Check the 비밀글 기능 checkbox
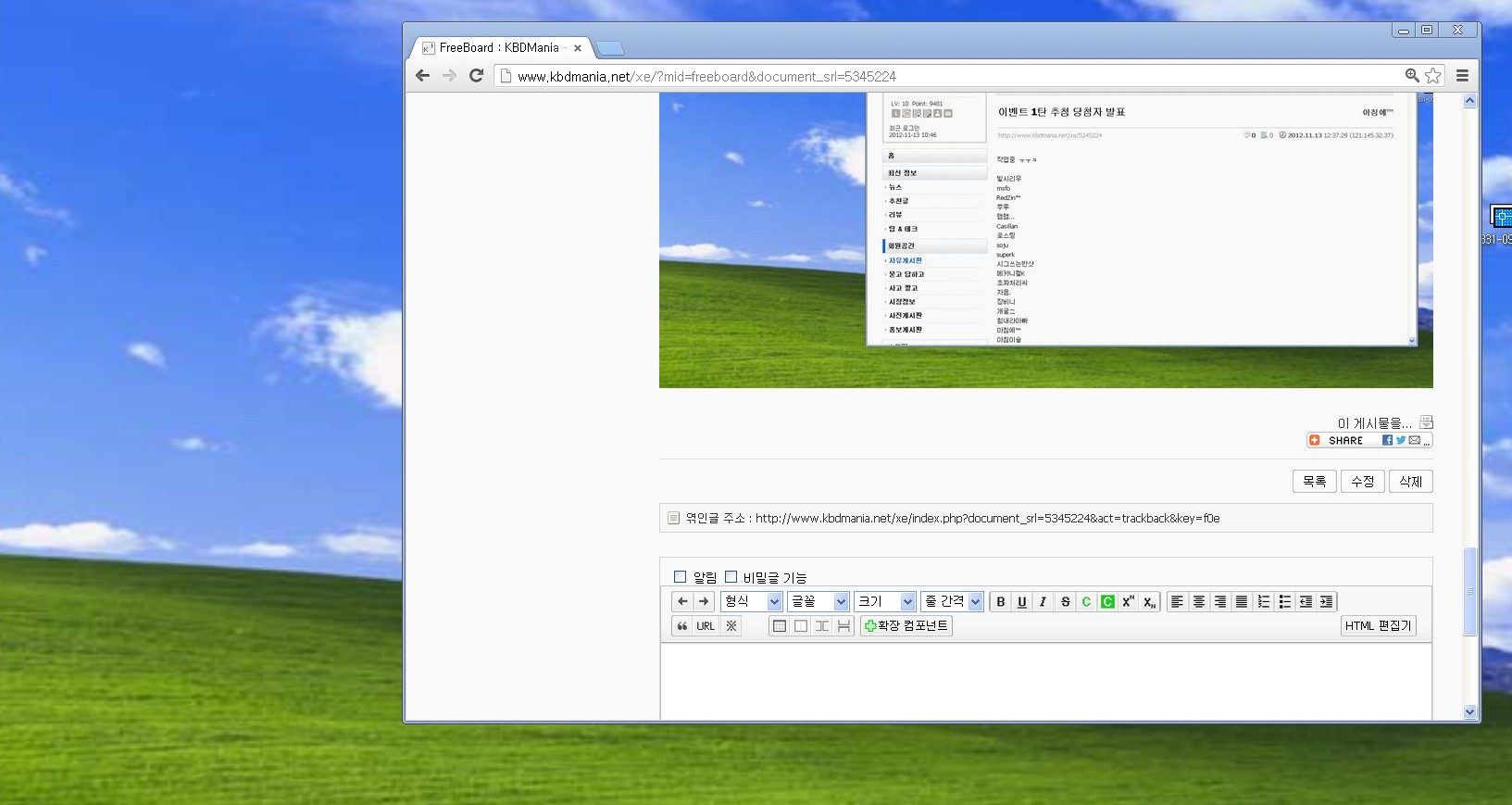 point(731,577)
